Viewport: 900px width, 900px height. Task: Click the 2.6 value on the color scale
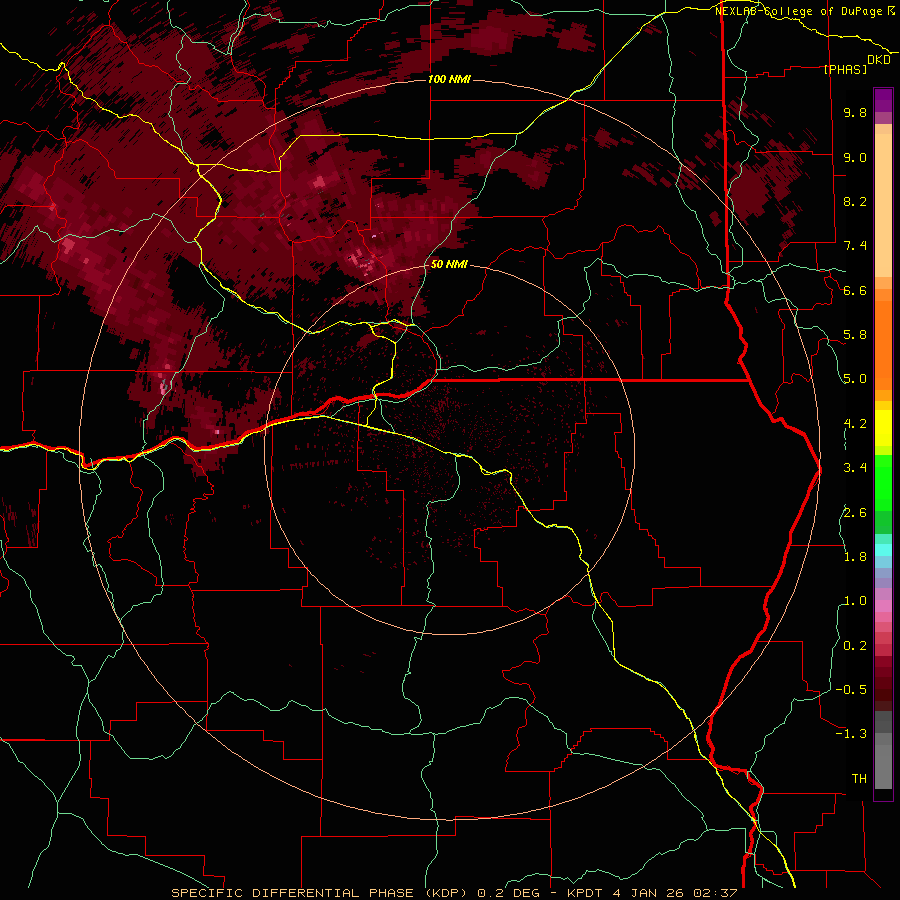click(x=855, y=512)
